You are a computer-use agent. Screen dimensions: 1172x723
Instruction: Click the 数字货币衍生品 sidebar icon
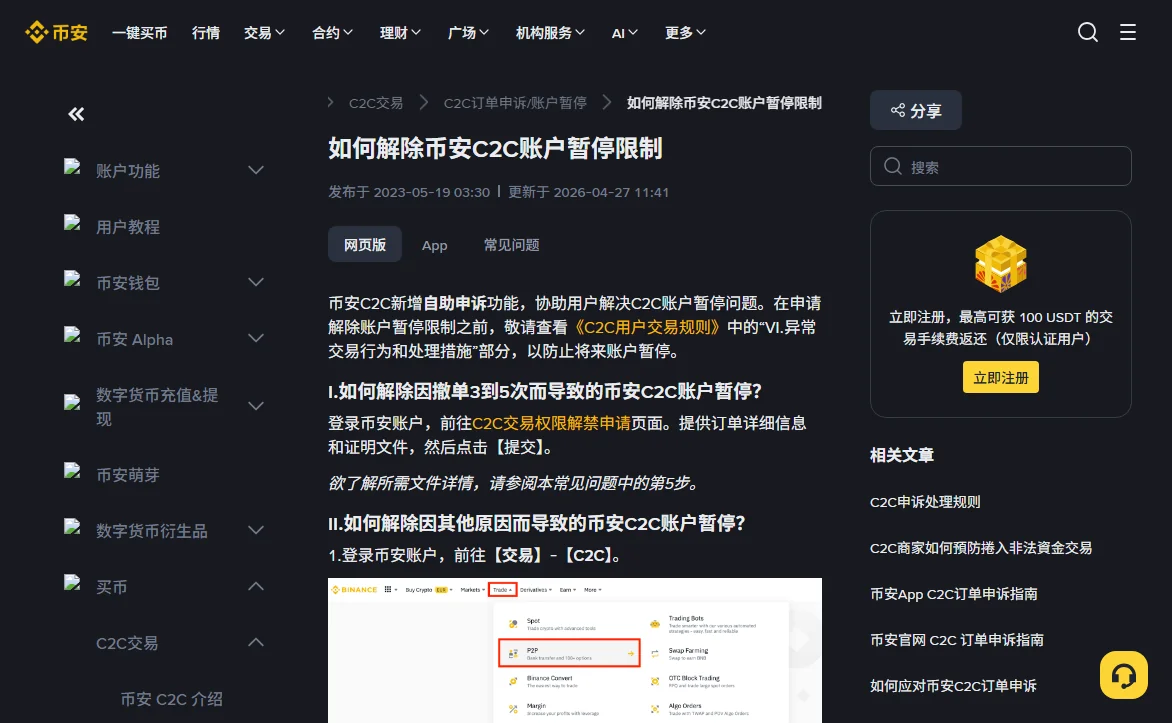(73, 527)
